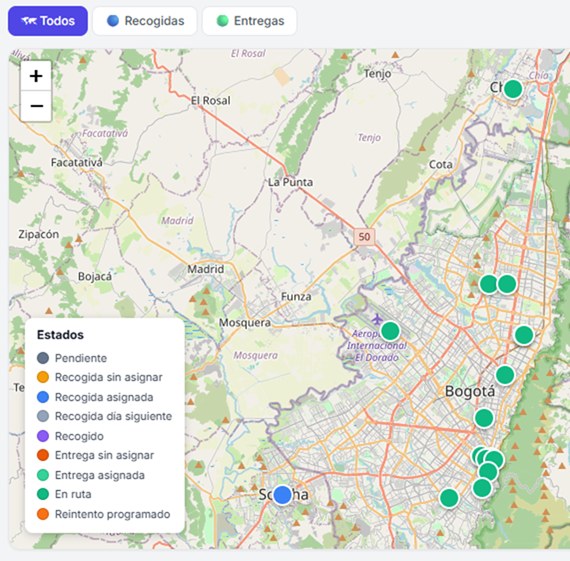The height and width of the screenshot is (561, 570).
Task: Click the Recogida día siguiente legend dot
Action: click(43, 416)
